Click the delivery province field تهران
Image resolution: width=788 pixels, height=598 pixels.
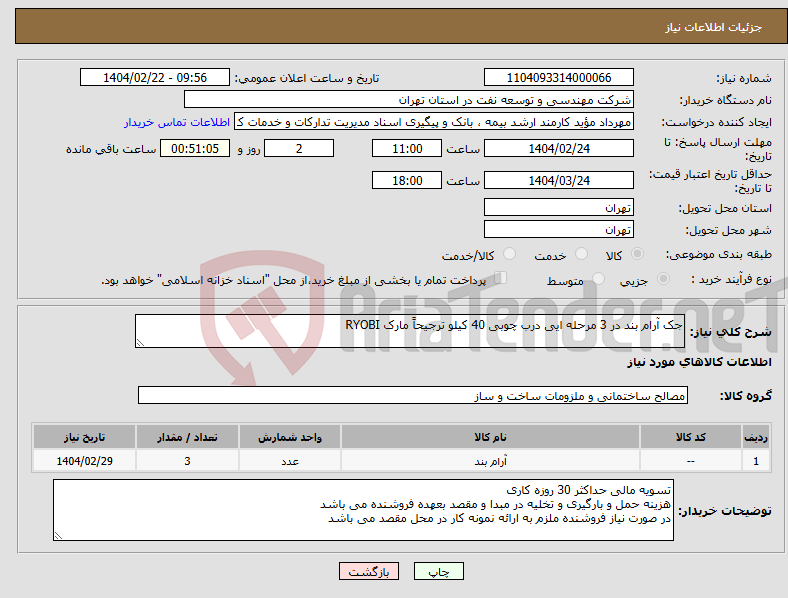558,207
